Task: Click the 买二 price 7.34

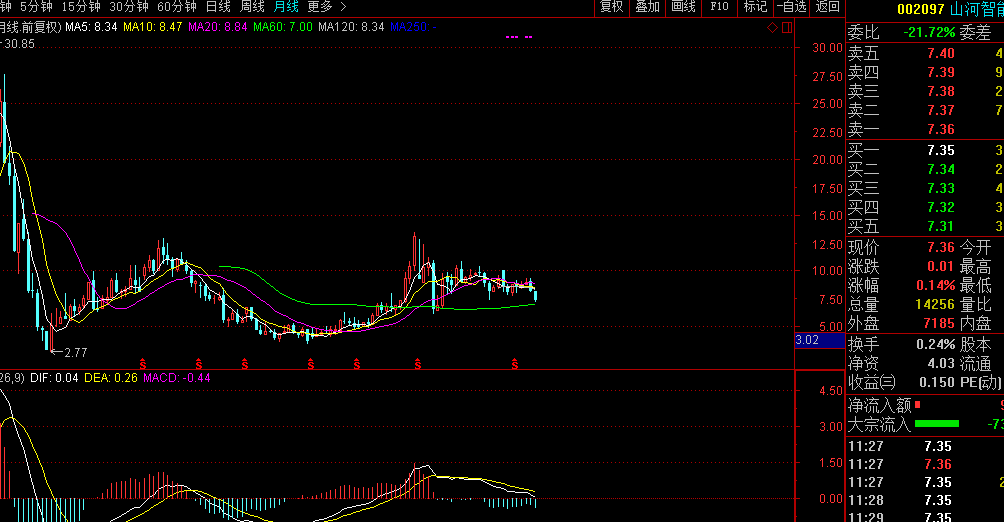Action: [x=941, y=169]
